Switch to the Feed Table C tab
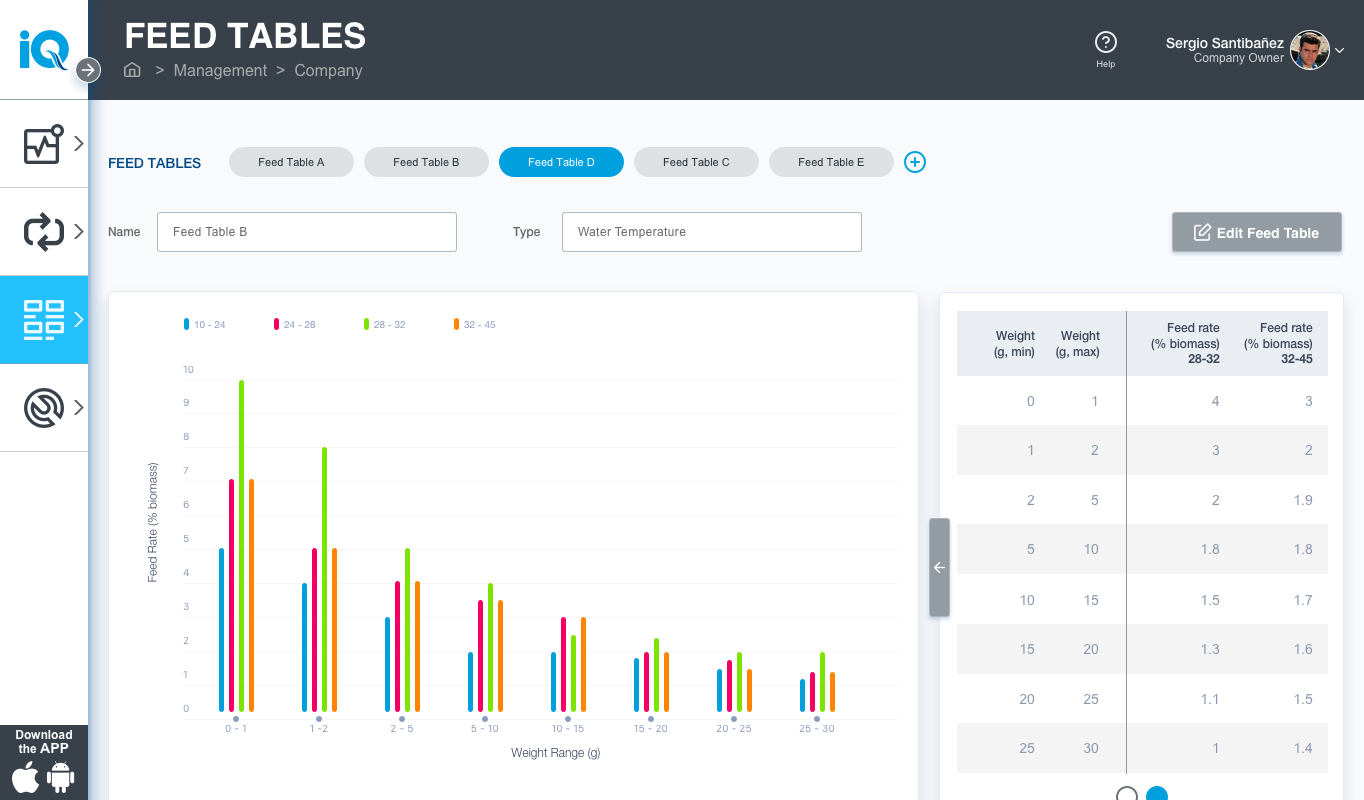1364x800 pixels. (696, 162)
